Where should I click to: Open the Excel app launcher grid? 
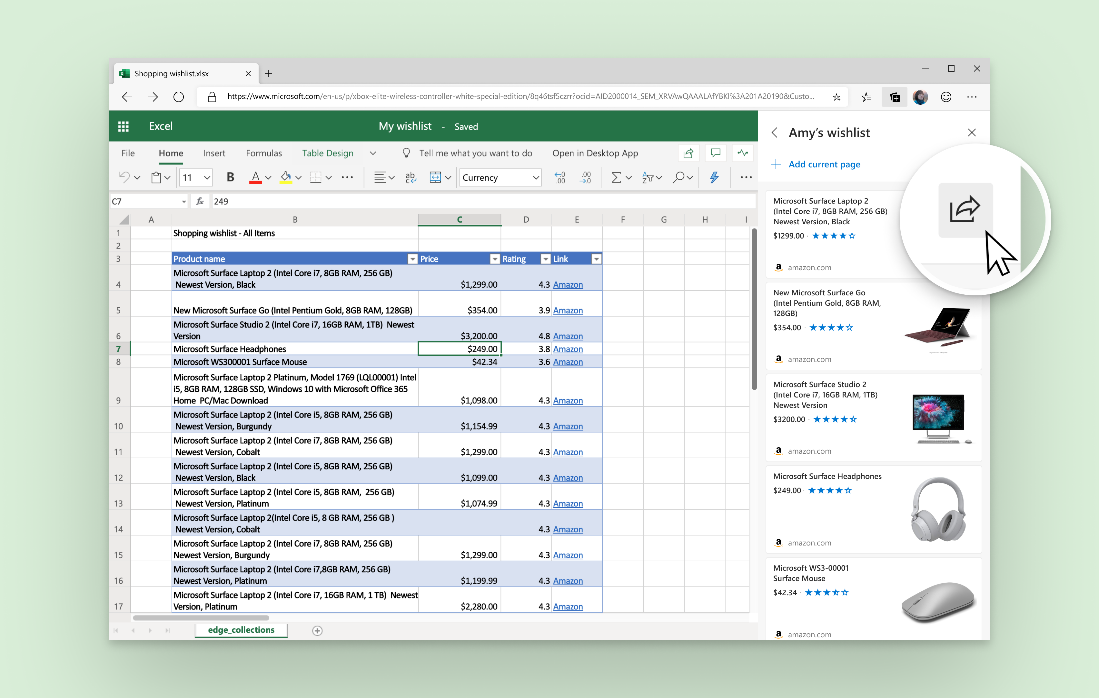coord(124,126)
